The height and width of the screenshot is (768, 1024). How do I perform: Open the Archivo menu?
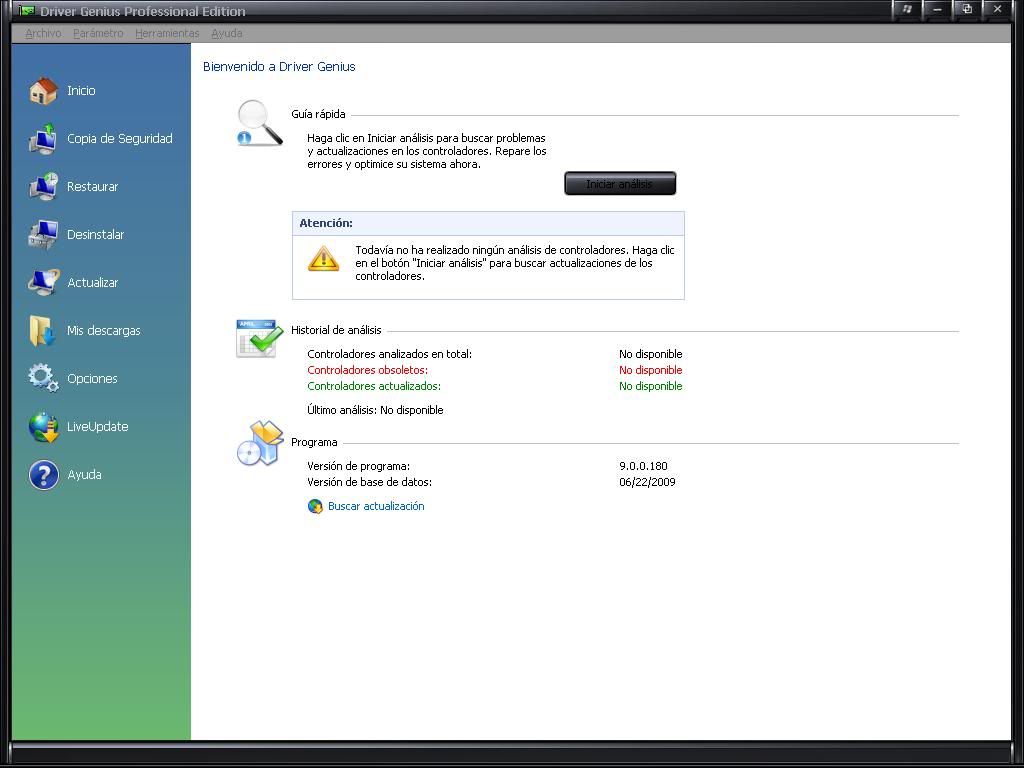point(43,33)
